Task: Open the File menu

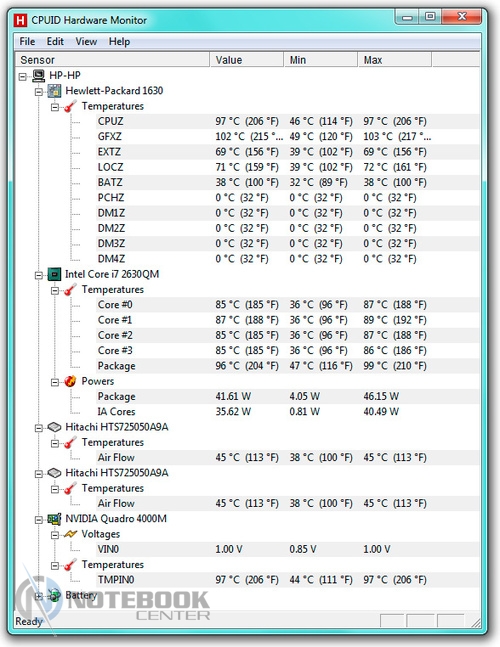Action: 27,42
